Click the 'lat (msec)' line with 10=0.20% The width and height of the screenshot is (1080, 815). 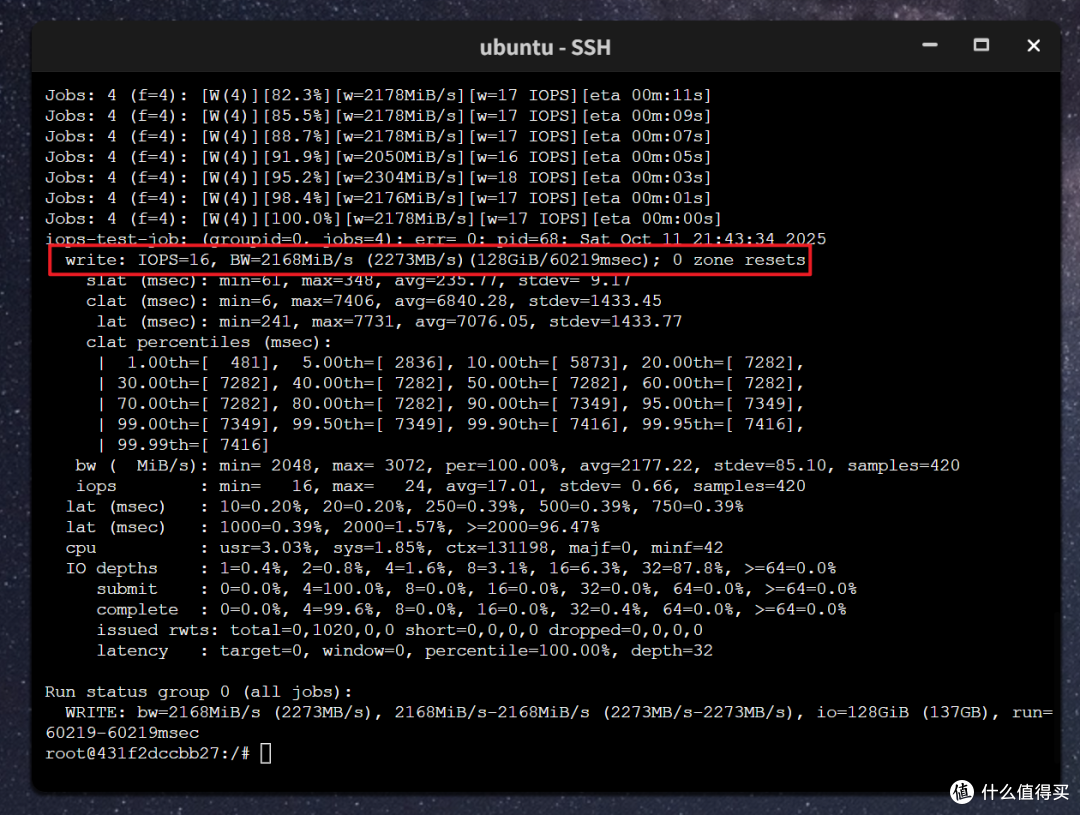pyautogui.click(x=404, y=507)
